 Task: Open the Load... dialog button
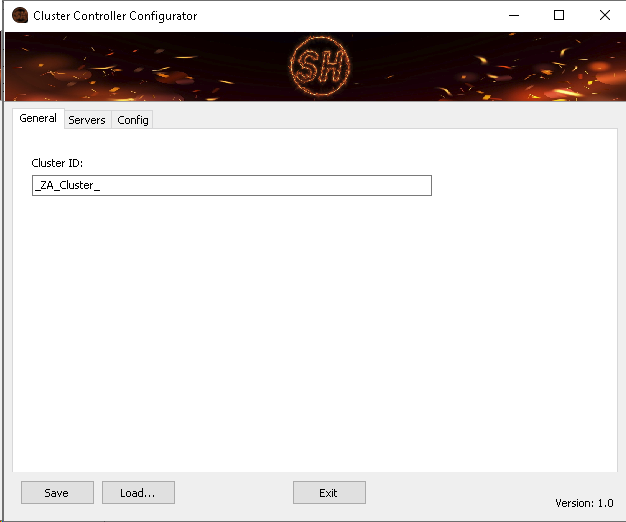[x=138, y=493]
